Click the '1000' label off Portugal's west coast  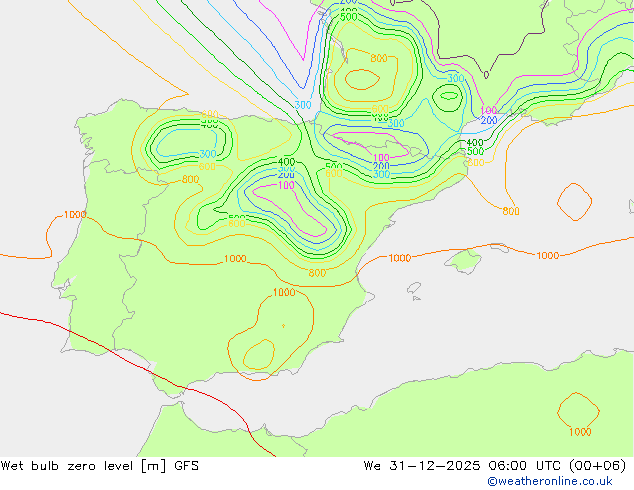click(75, 214)
